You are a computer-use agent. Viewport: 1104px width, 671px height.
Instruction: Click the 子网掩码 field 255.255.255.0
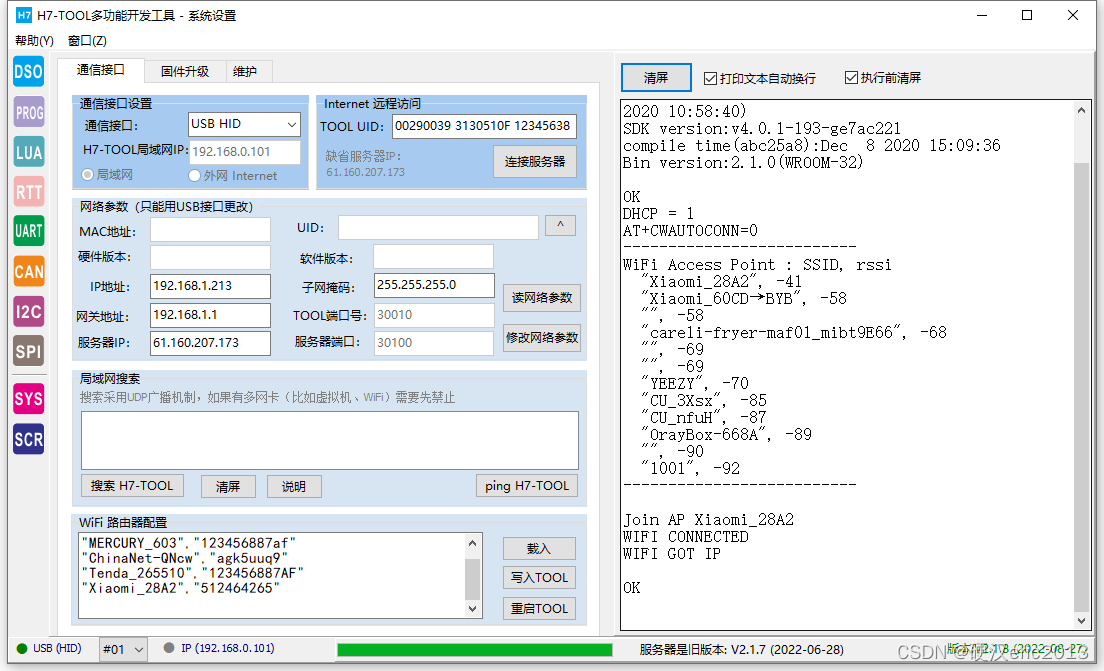click(434, 285)
